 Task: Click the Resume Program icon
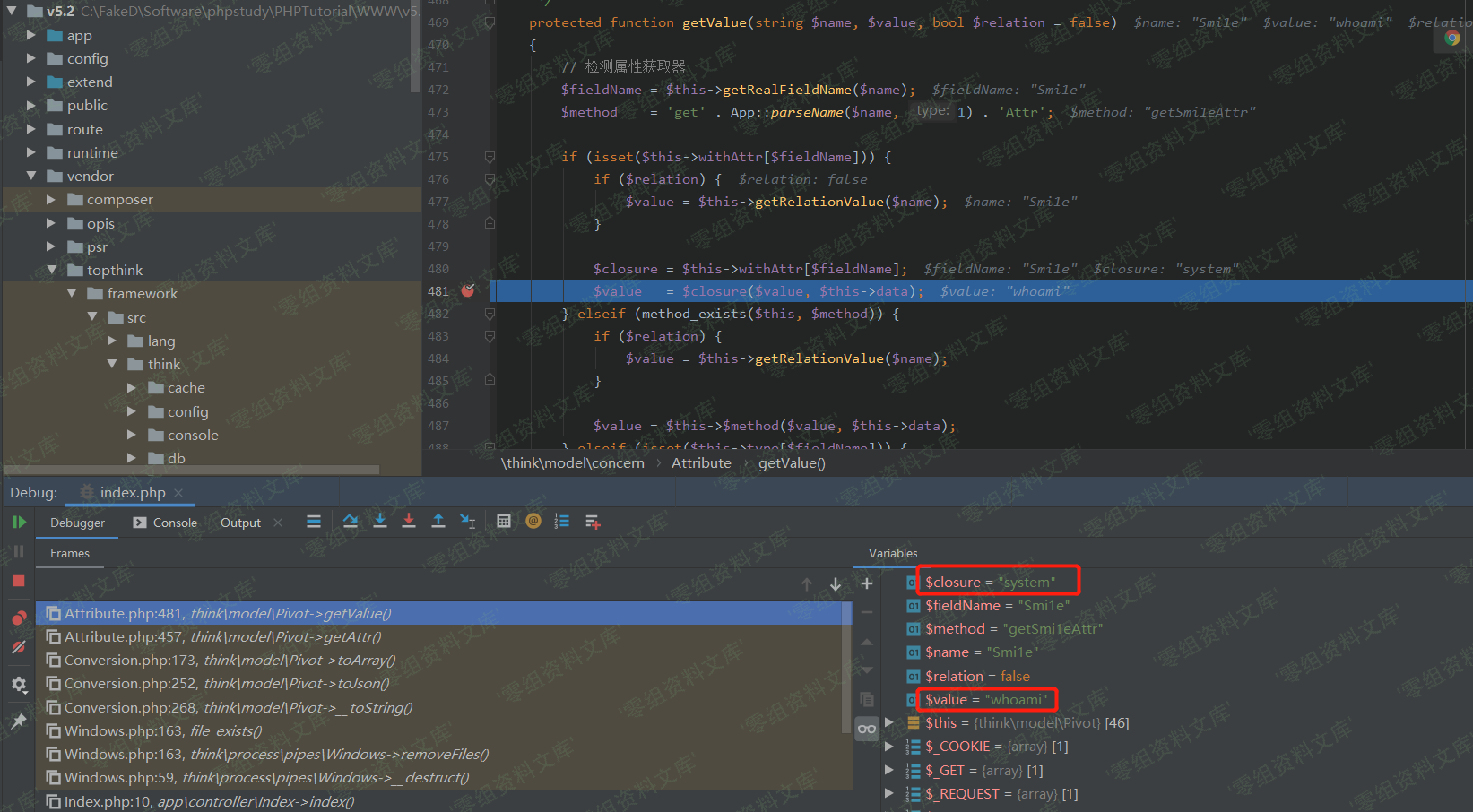19,523
